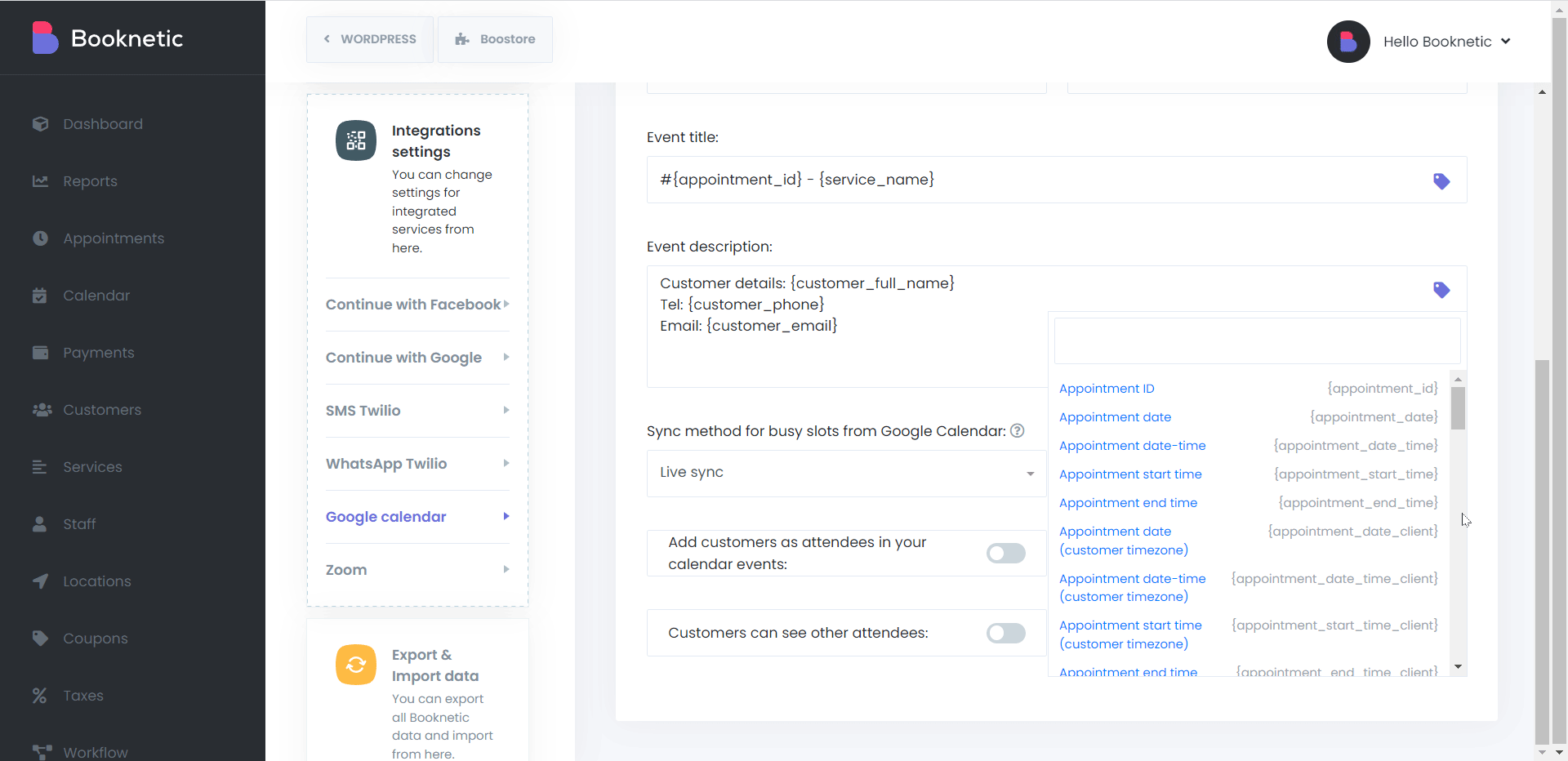The height and width of the screenshot is (761, 1568).
Task: Open keyword tags for Event title
Action: [1441, 180]
